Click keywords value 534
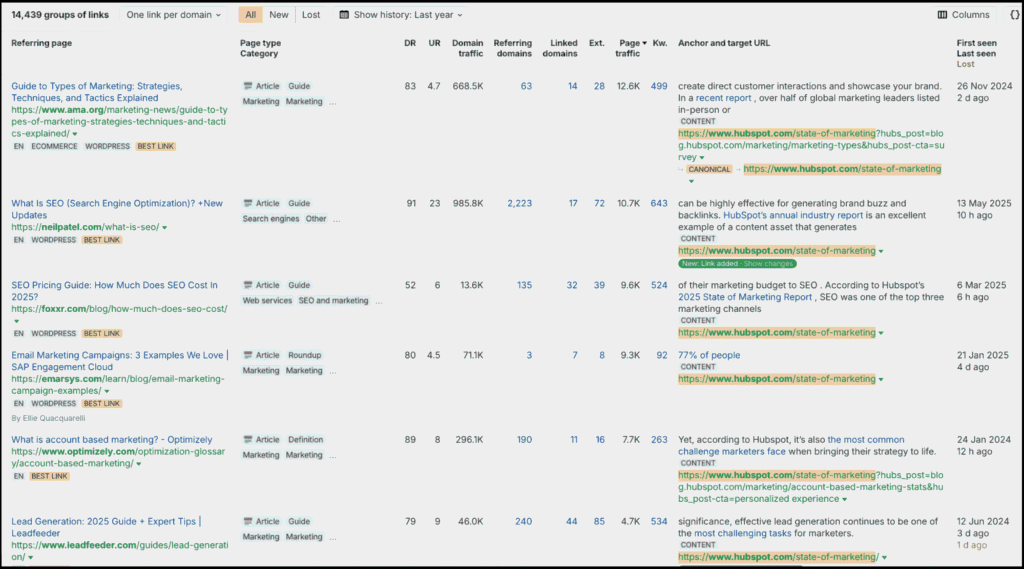 (x=659, y=521)
